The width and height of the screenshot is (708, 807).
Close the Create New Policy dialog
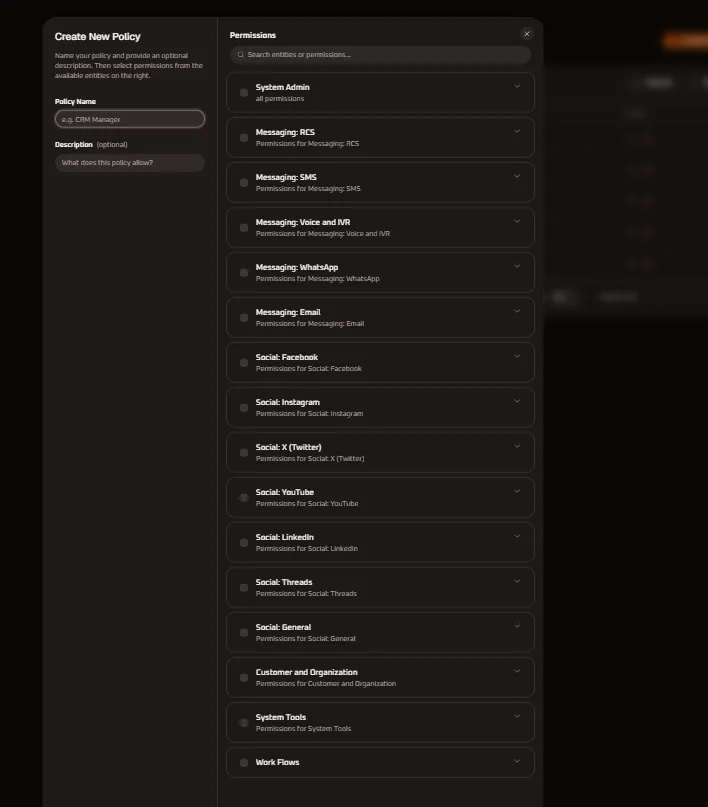tap(526, 34)
